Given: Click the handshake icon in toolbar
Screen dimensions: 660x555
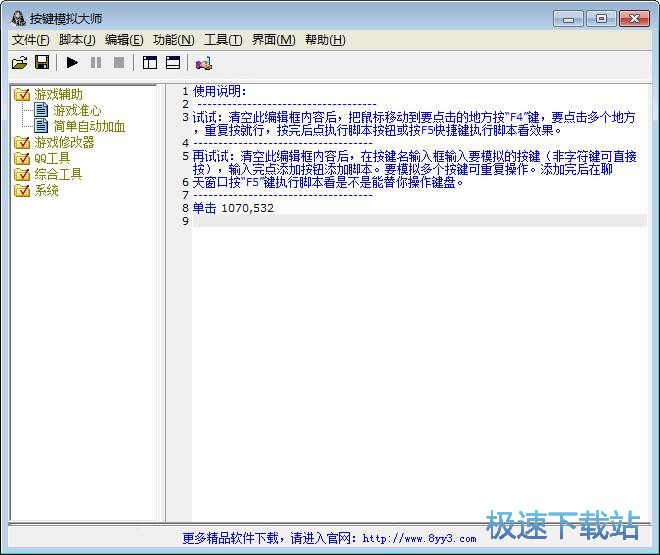Looking at the screenshot, I should coord(204,63).
